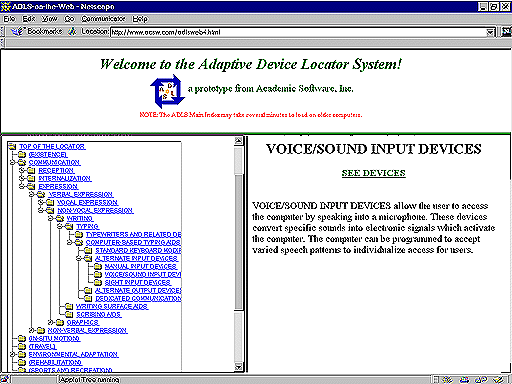Click folder icon beside MANUAL INPUT DEVICES

pos(98,266)
